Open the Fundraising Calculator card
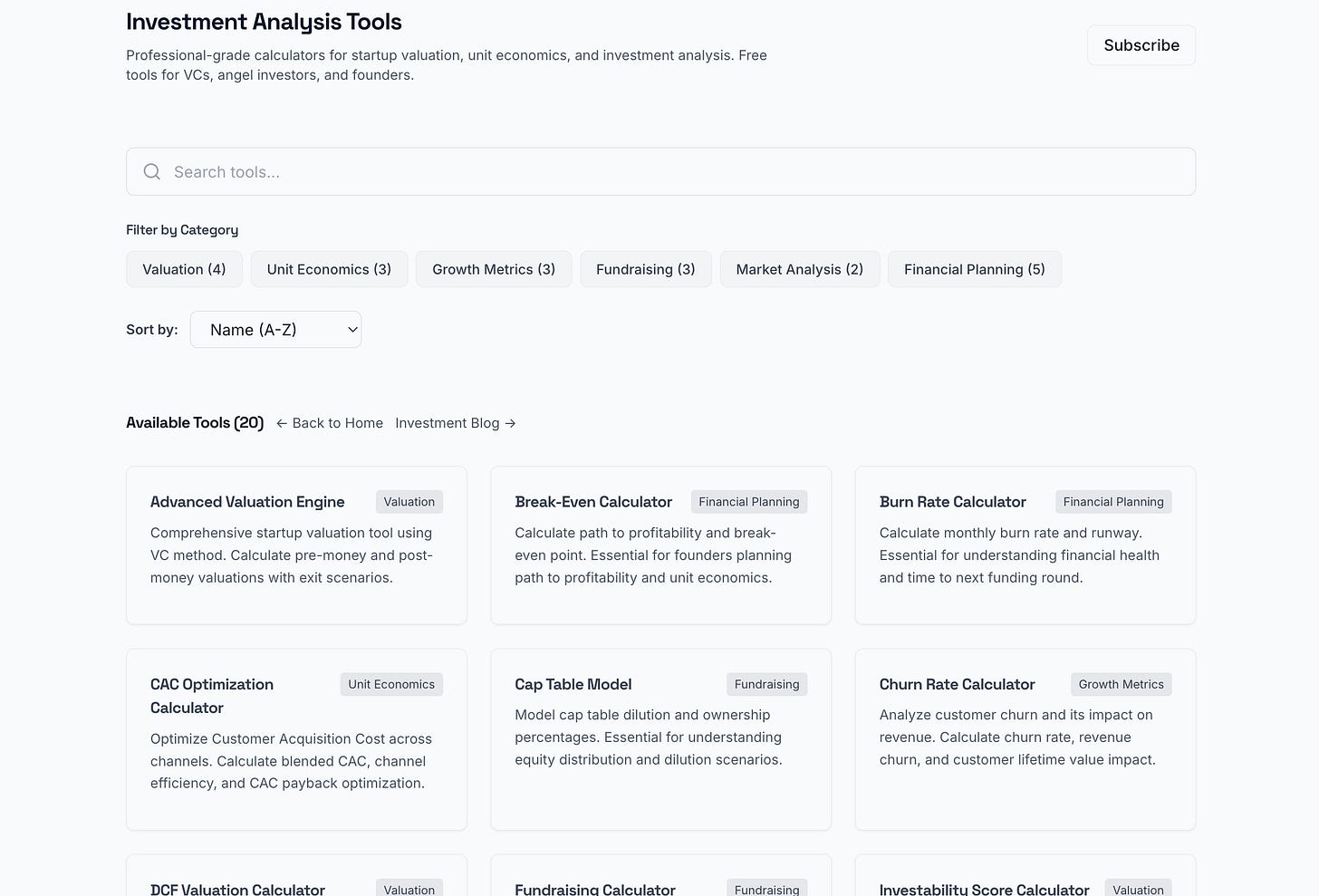 [x=660, y=875]
